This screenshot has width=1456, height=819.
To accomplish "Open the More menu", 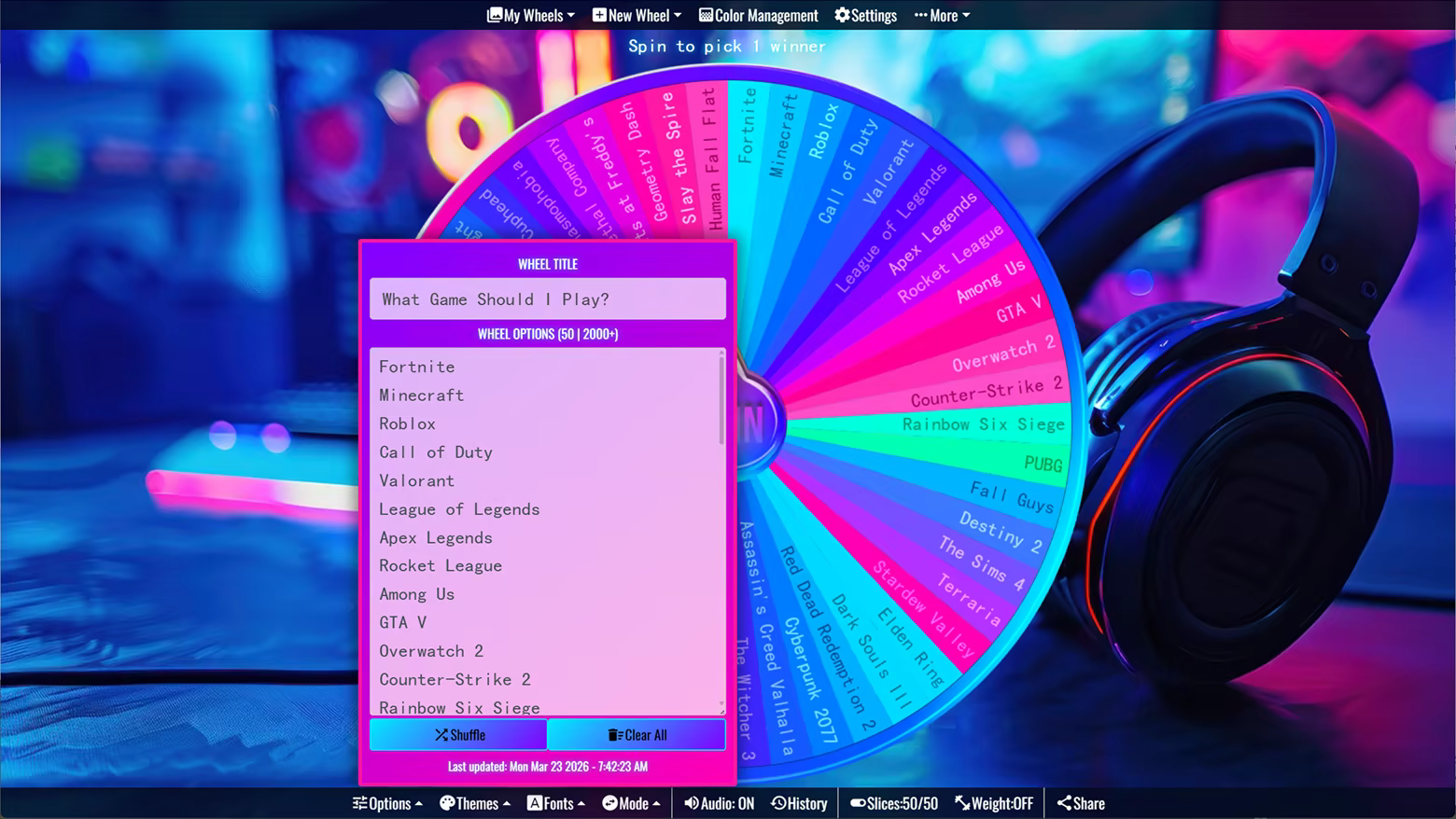I will tap(942, 15).
